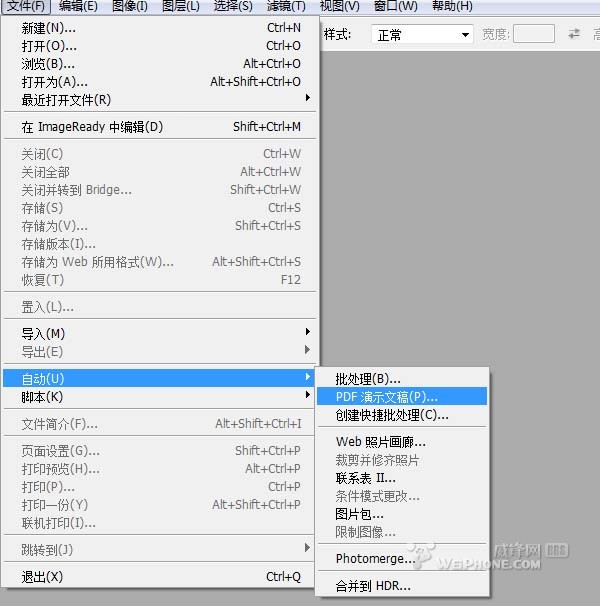600x606 pixels.
Task: Click 打印(P)... menu entry
Action: (159, 487)
